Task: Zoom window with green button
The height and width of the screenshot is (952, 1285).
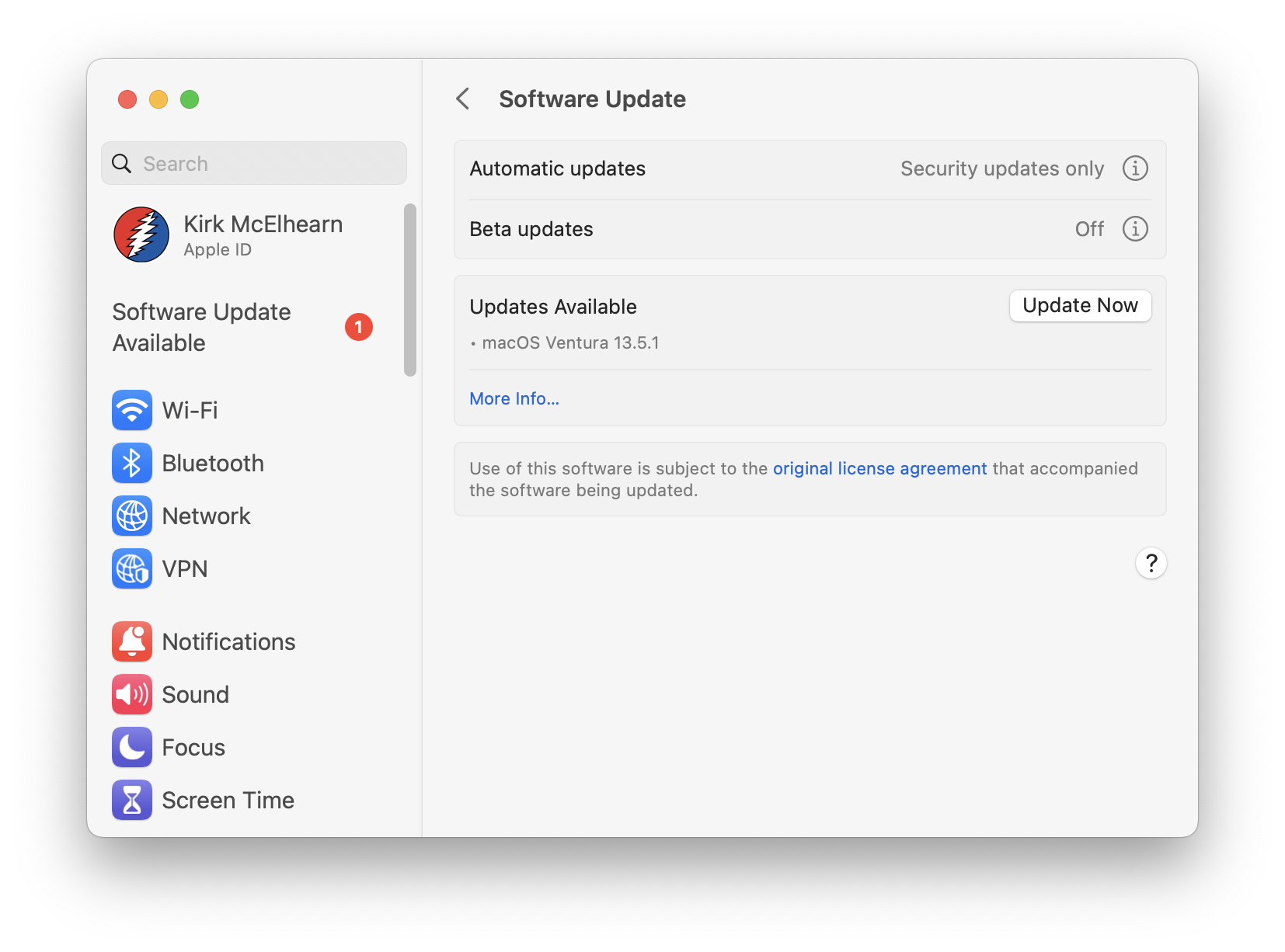Action: click(190, 99)
